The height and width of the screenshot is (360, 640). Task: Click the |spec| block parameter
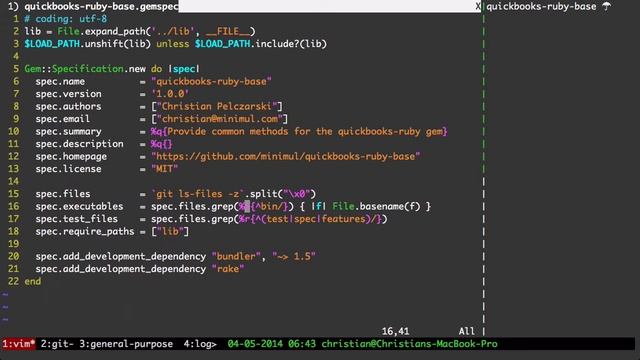[x=184, y=69]
